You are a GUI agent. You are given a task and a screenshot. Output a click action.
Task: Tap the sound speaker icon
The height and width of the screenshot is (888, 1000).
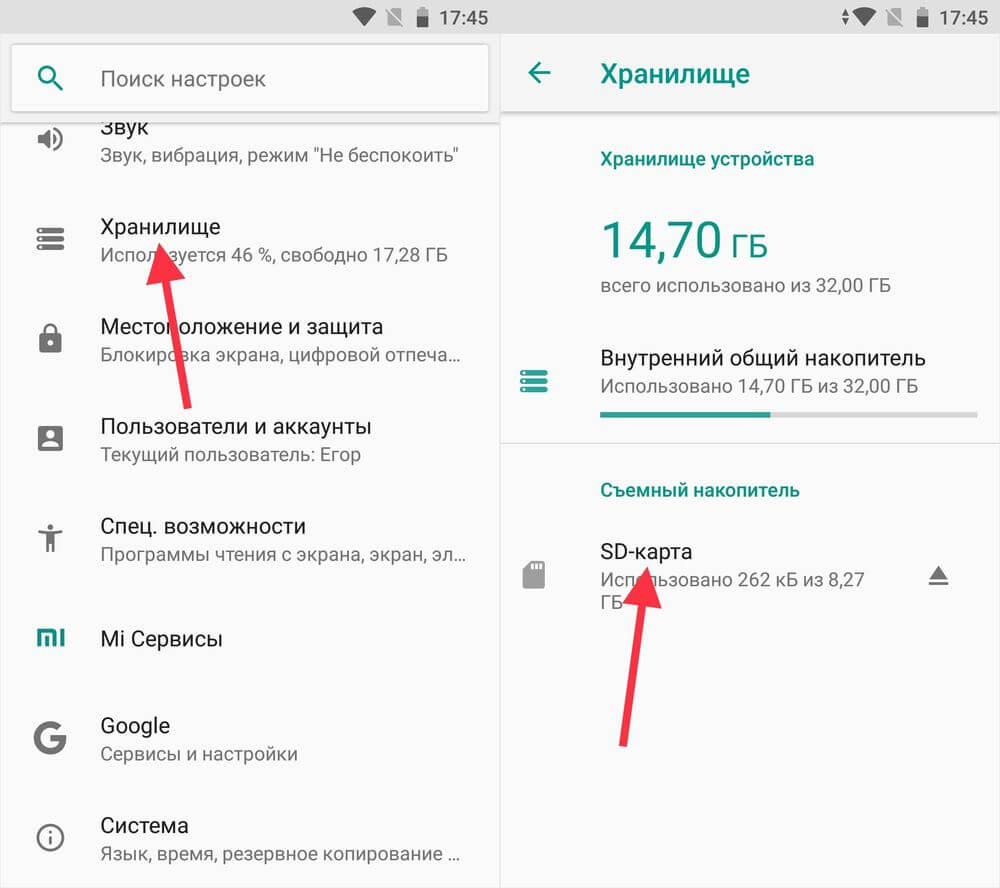pyautogui.click(x=50, y=139)
